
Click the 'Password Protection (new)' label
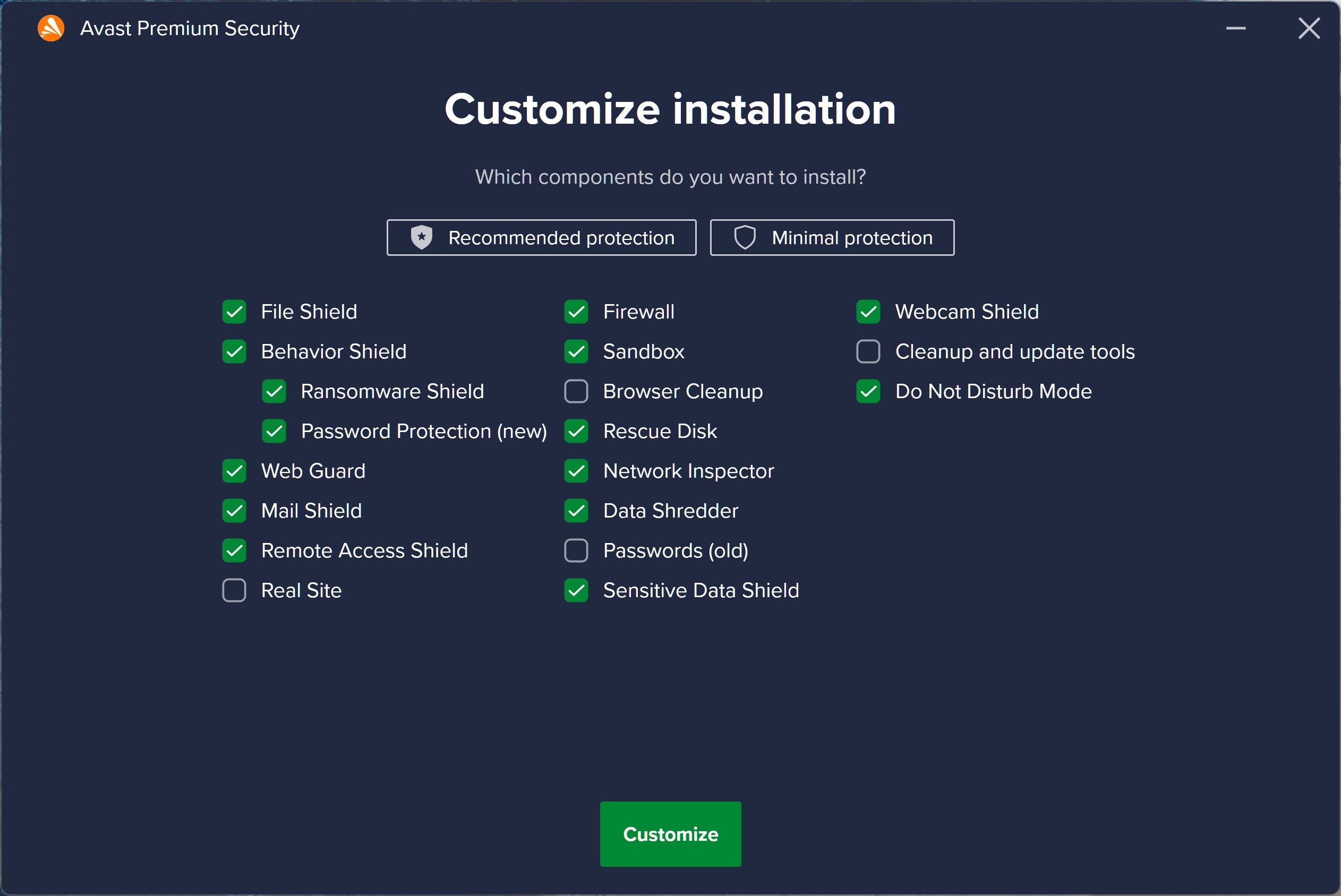[x=424, y=431]
